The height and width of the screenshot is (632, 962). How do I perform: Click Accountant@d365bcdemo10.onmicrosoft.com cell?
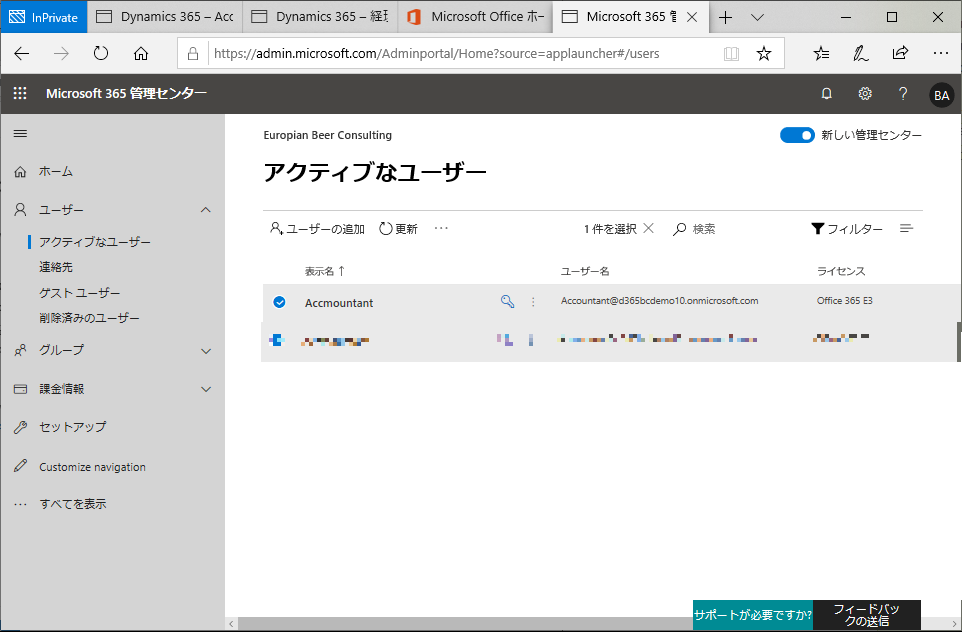click(660, 301)
